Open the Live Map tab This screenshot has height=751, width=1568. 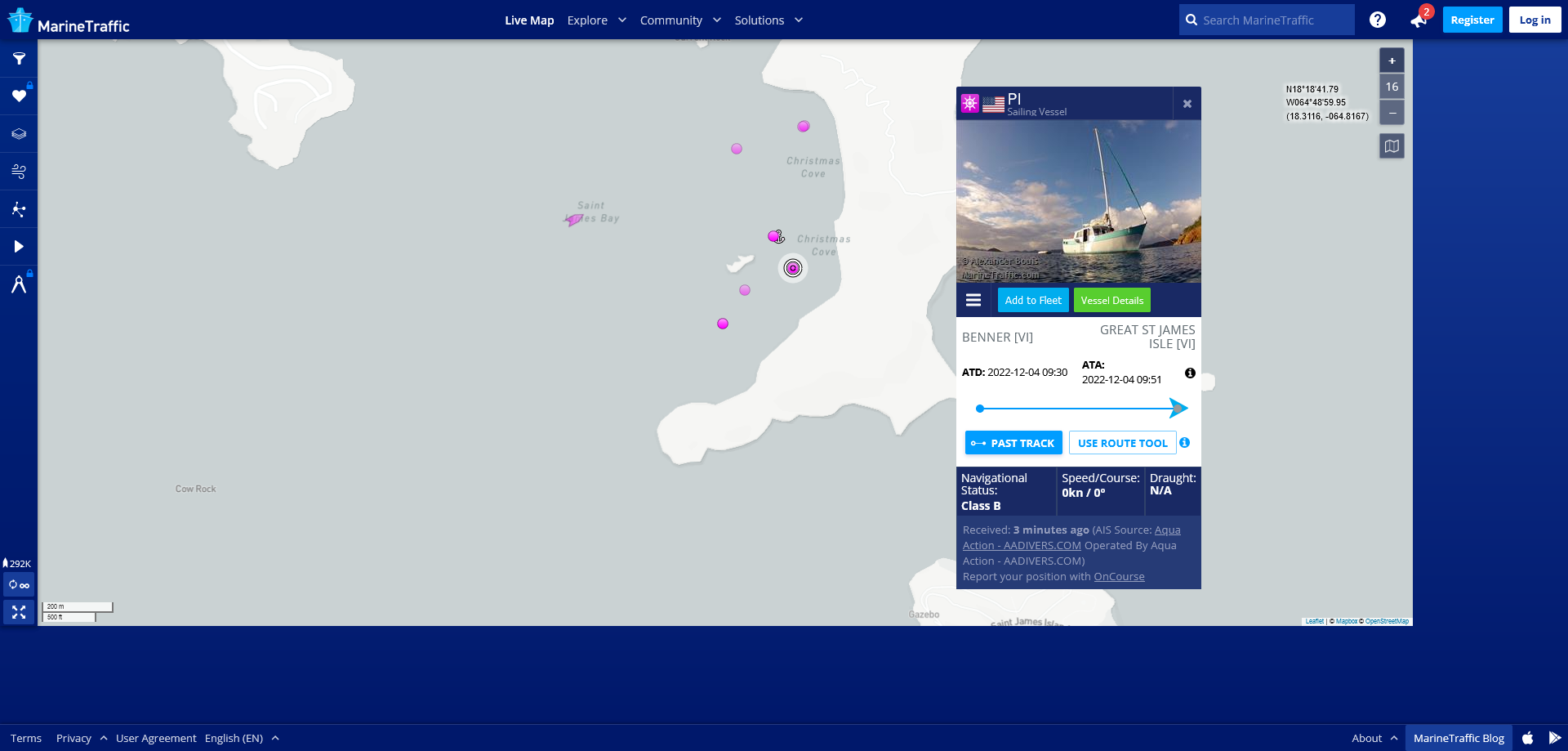529,20
